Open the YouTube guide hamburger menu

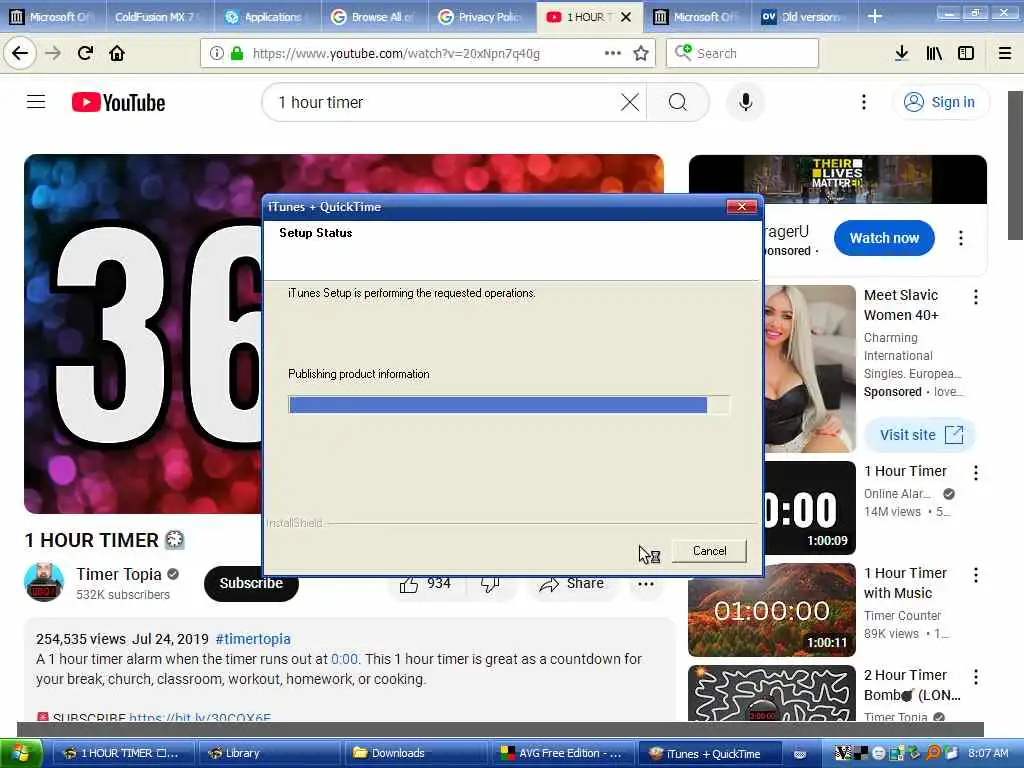pos(36,102)
